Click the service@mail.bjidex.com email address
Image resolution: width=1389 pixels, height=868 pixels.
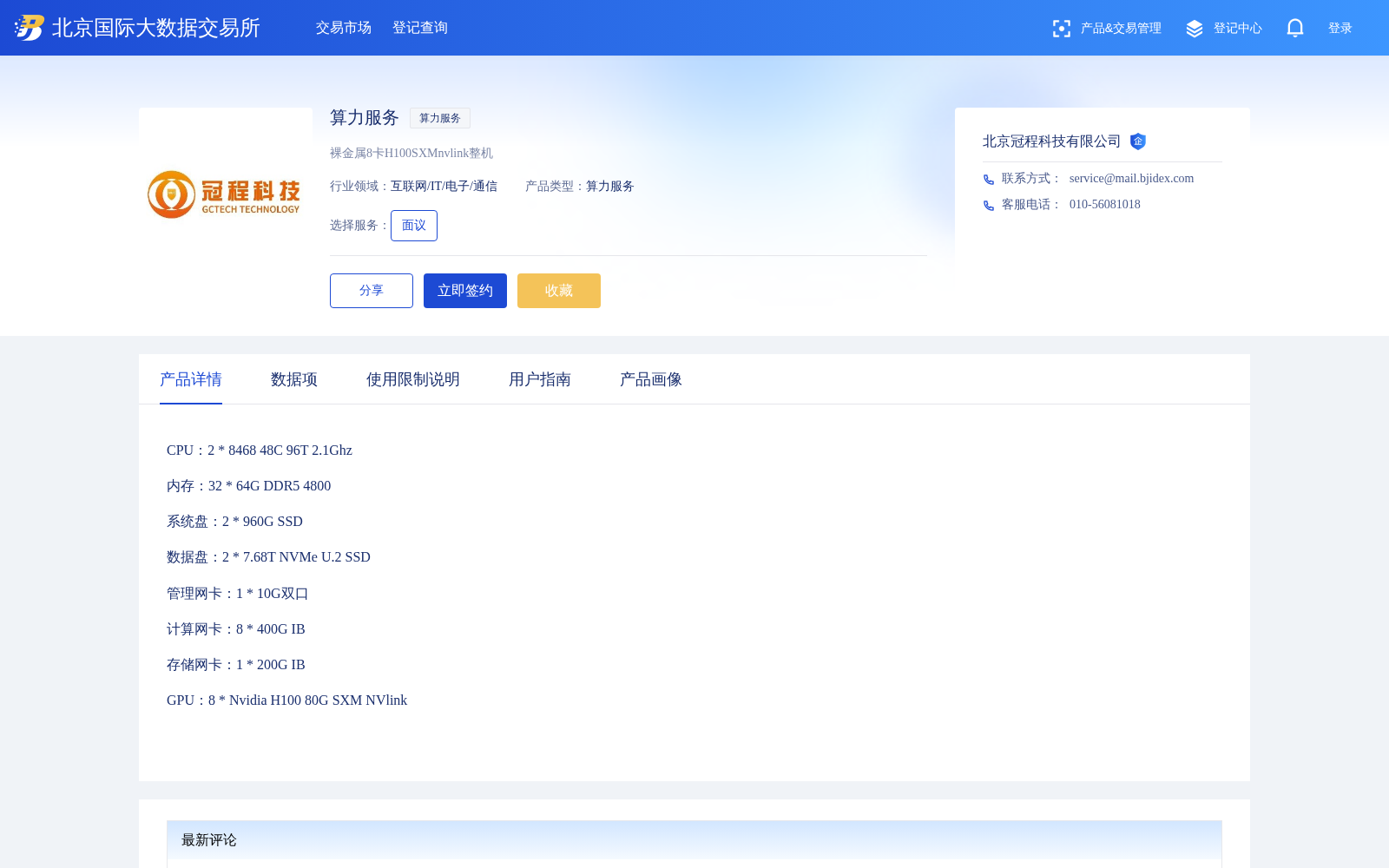pos(1131,179)
